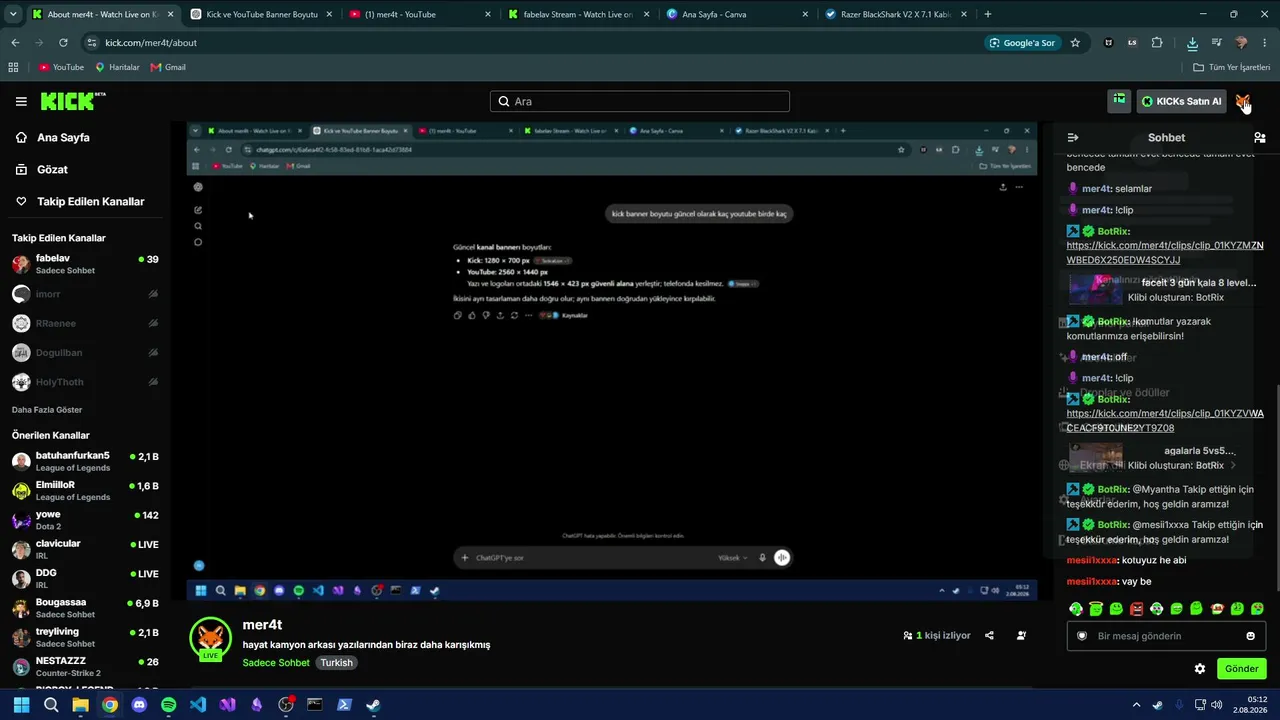Click the KICKs Satın Al button
This screenshot has width=1280, height=720.
coord(1181,101)
